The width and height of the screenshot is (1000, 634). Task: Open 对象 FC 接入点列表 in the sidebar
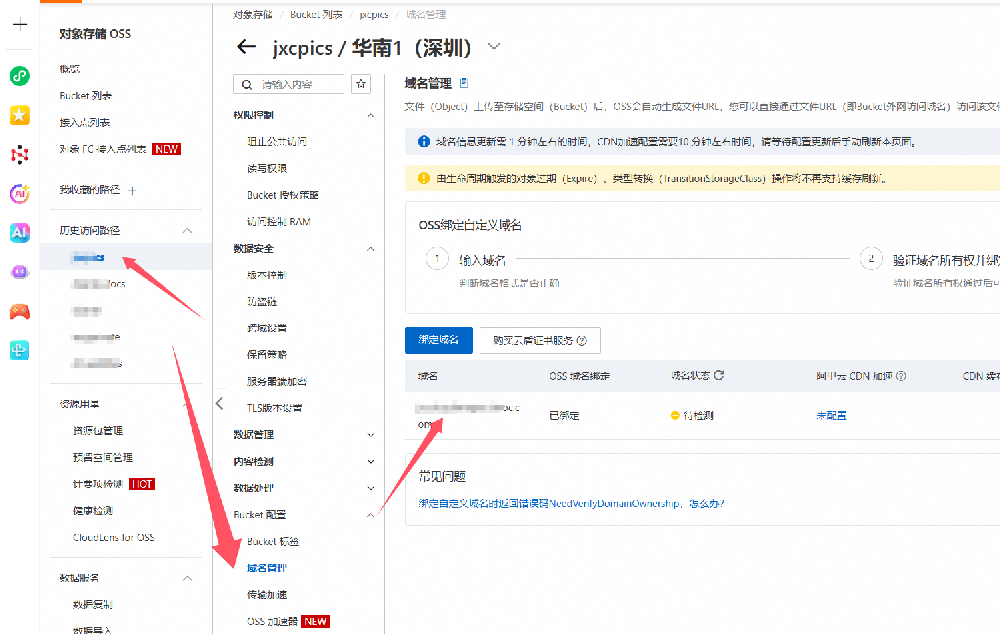pyautogui.click(x=103, y=149)
